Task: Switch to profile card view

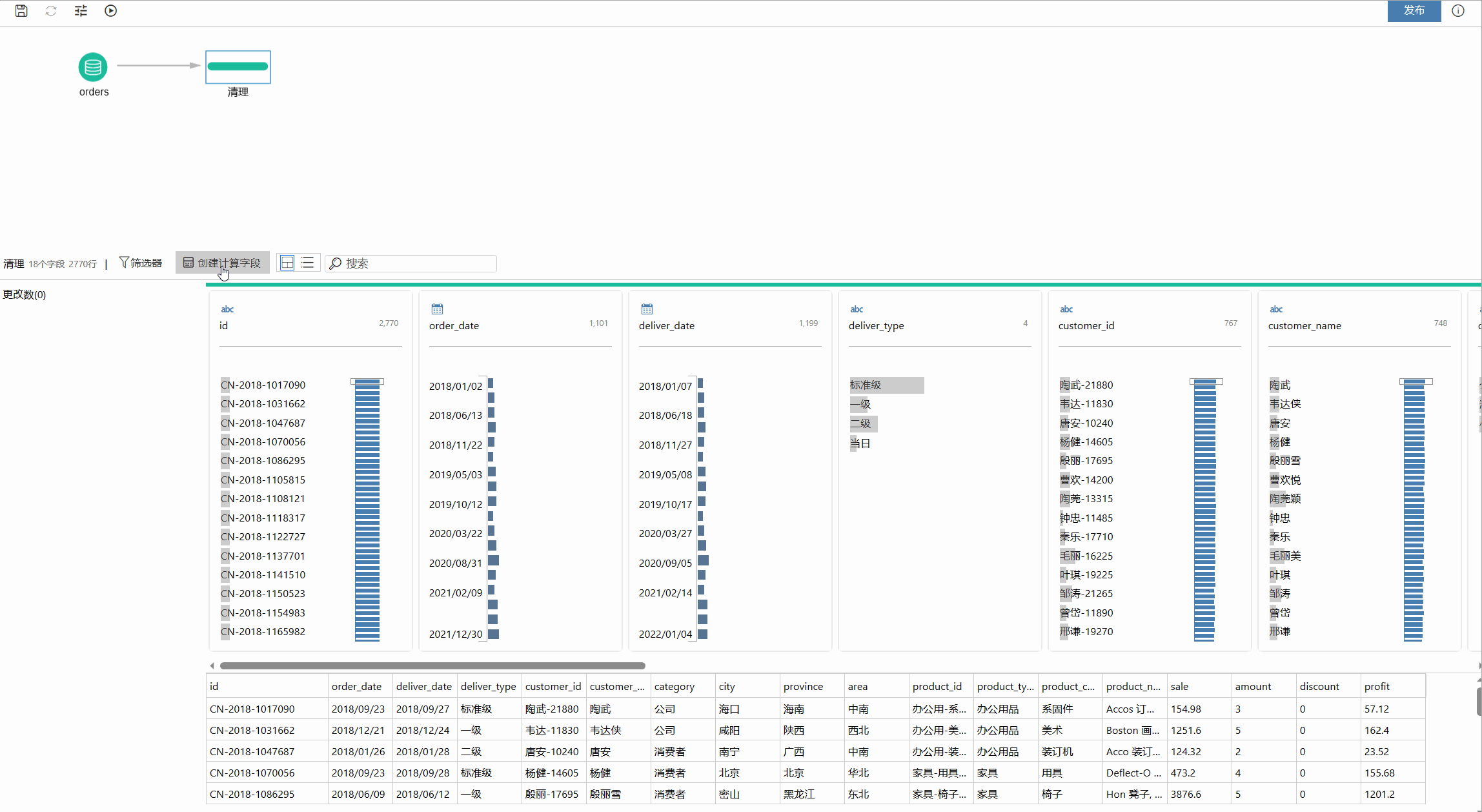Action: click(287, 263)
